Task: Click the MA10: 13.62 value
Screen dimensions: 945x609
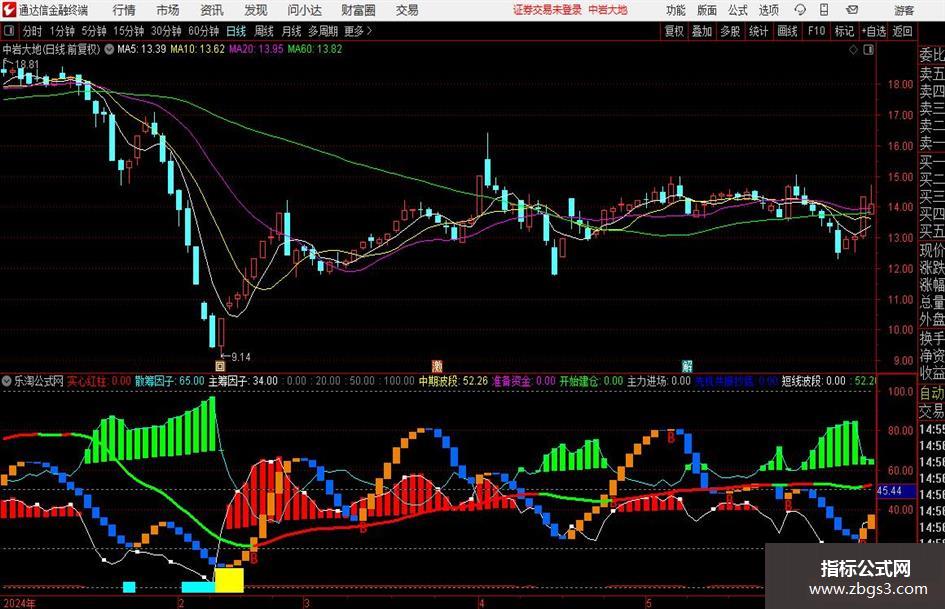Action: pyautogui.click(x=198, y=49)
